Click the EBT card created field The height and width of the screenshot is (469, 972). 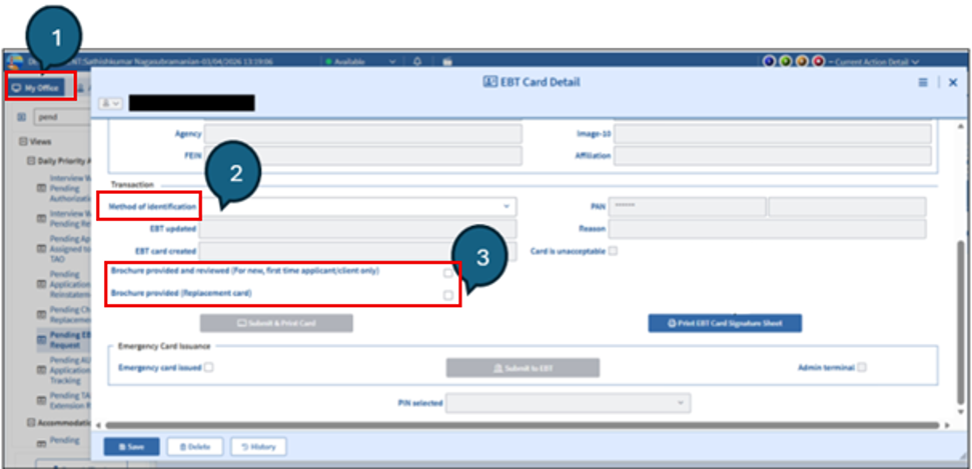(x=358, y=251)
